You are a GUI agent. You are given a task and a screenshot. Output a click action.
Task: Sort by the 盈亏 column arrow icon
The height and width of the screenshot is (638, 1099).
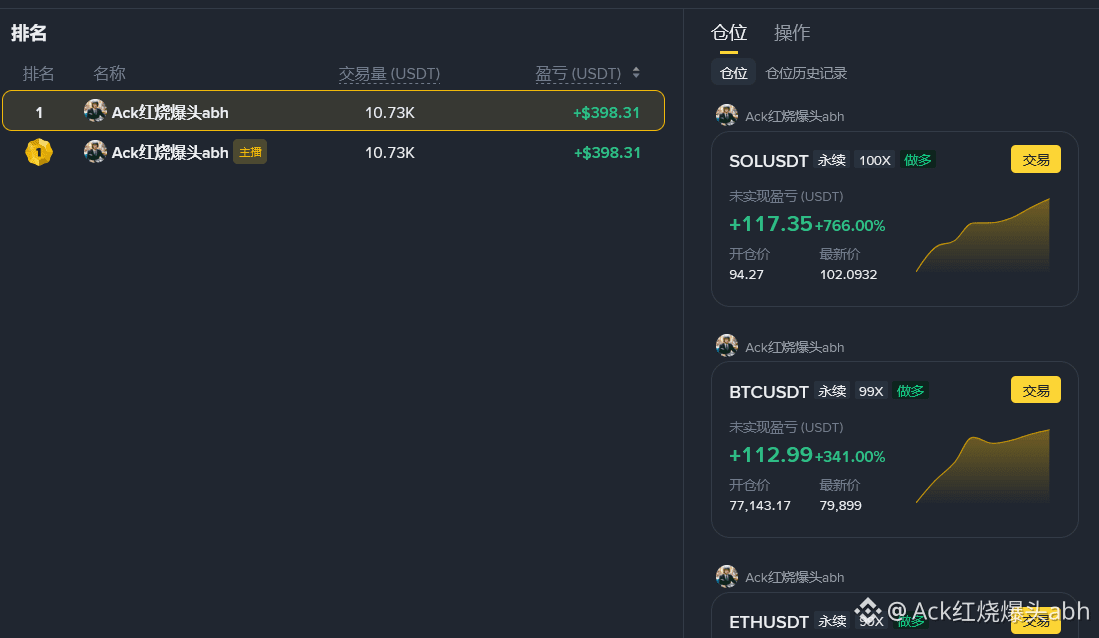[x=636, y=72]
